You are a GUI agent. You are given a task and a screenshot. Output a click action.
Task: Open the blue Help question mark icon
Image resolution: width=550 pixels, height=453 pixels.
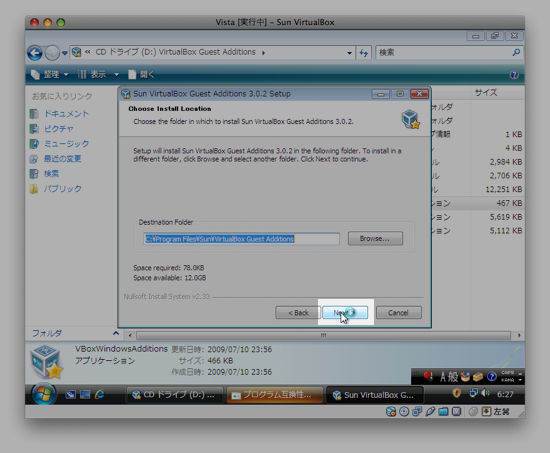point(514,75)
